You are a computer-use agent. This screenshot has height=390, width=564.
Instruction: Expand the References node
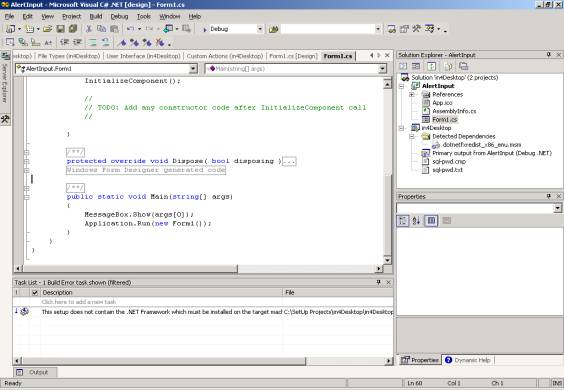coord(412,95)
